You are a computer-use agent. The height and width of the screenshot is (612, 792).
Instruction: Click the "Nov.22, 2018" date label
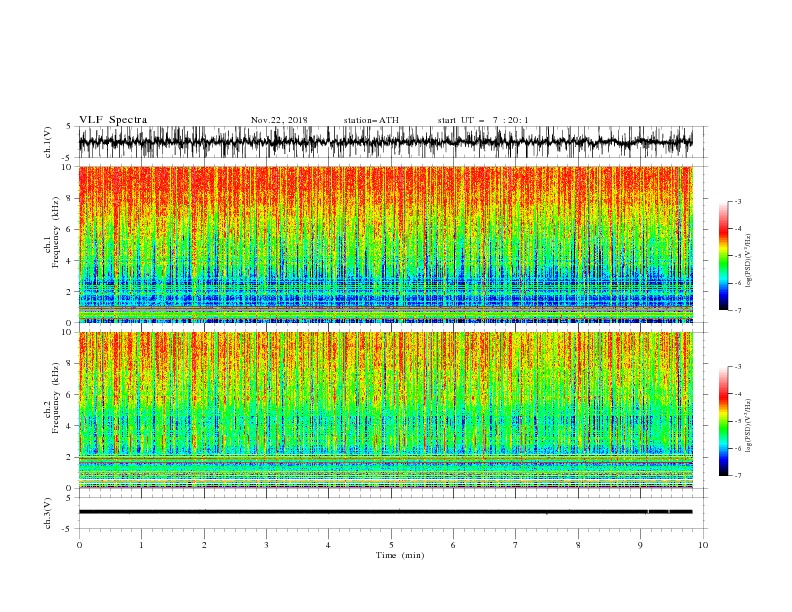(x=279, y=120)
